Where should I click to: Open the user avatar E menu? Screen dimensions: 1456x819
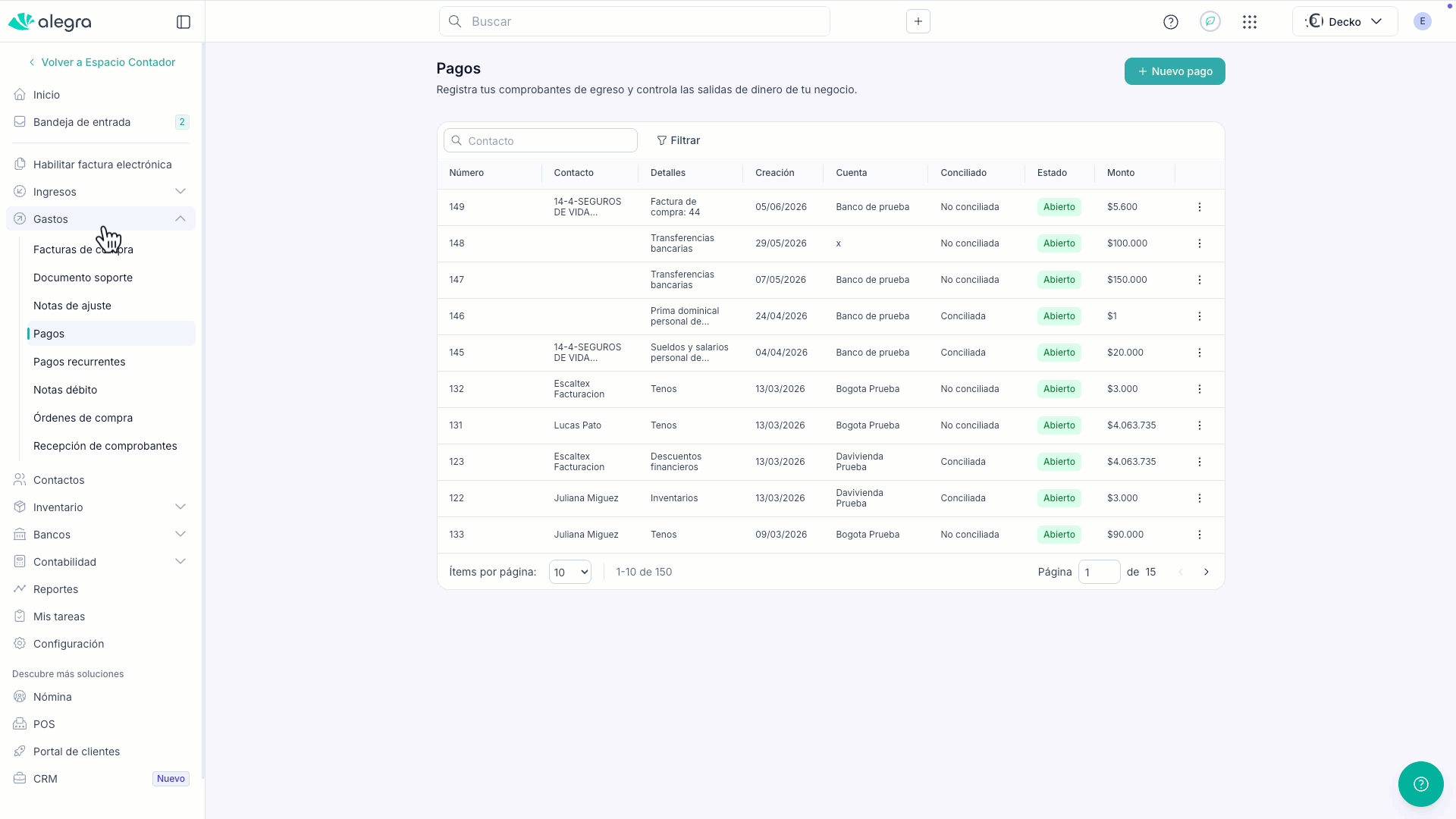click(x=1423, y=21)
